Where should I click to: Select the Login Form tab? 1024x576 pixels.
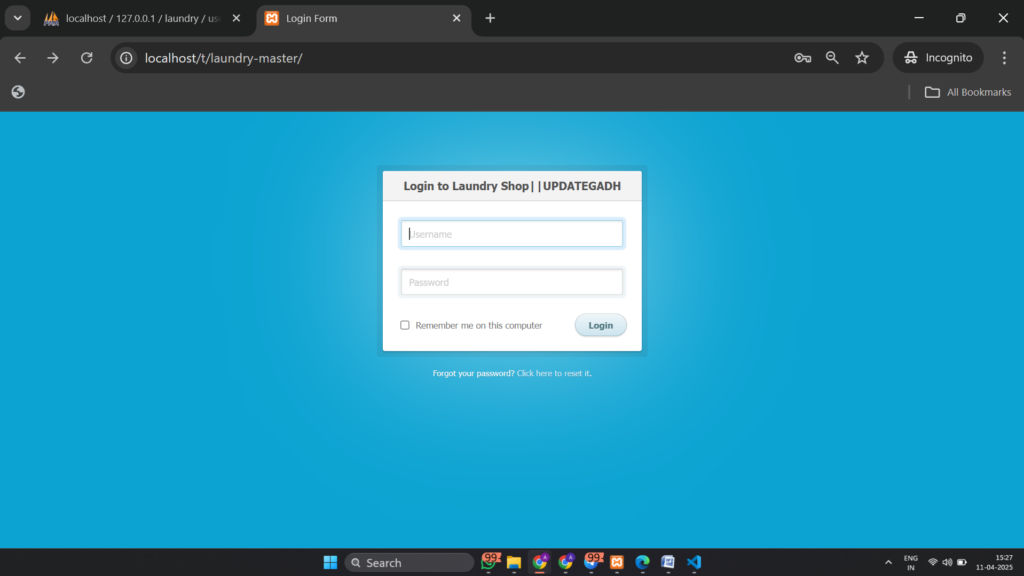[x=362, y=18]
